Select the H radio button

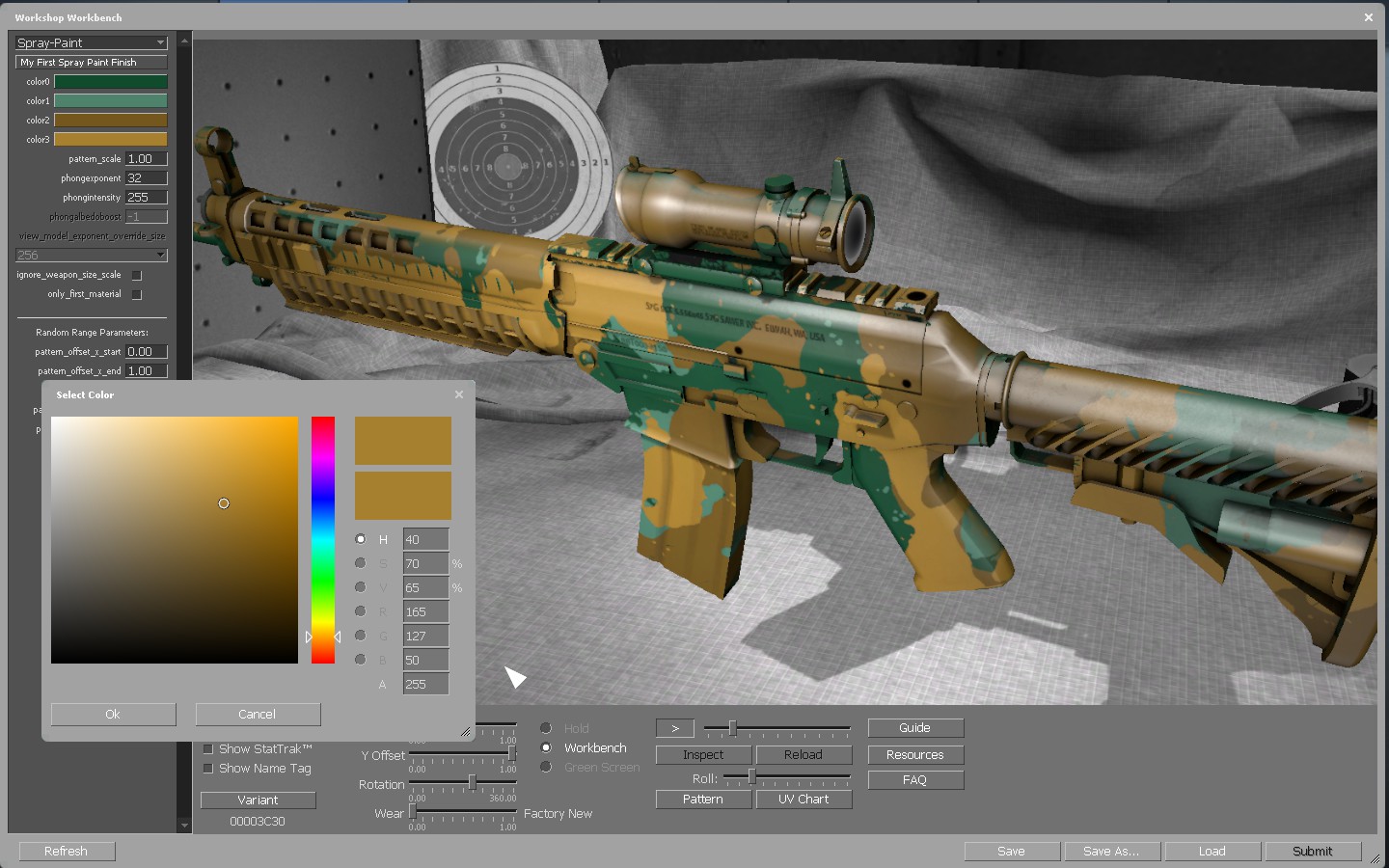(361, 539)
